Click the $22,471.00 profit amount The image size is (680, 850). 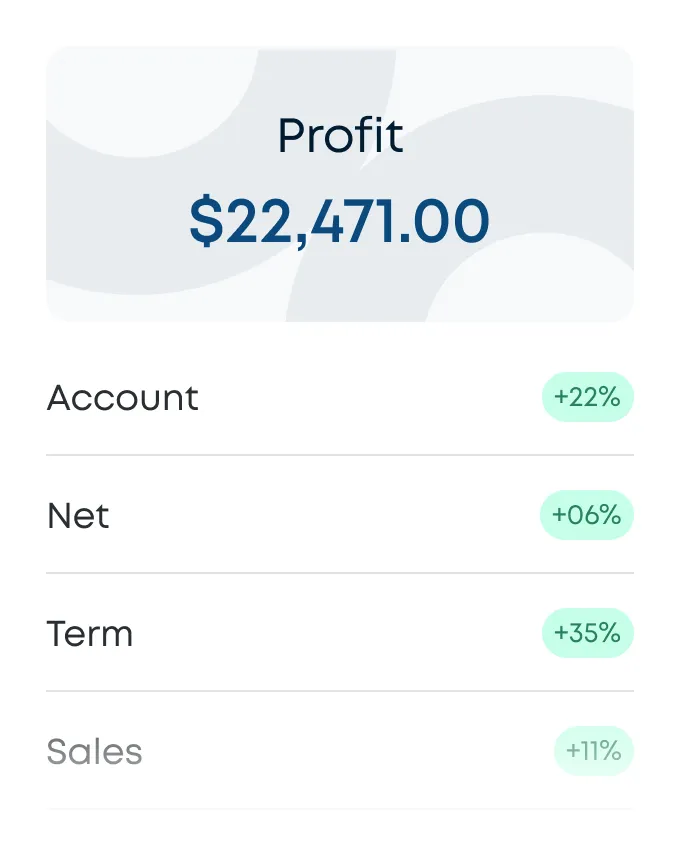point(340,221)
